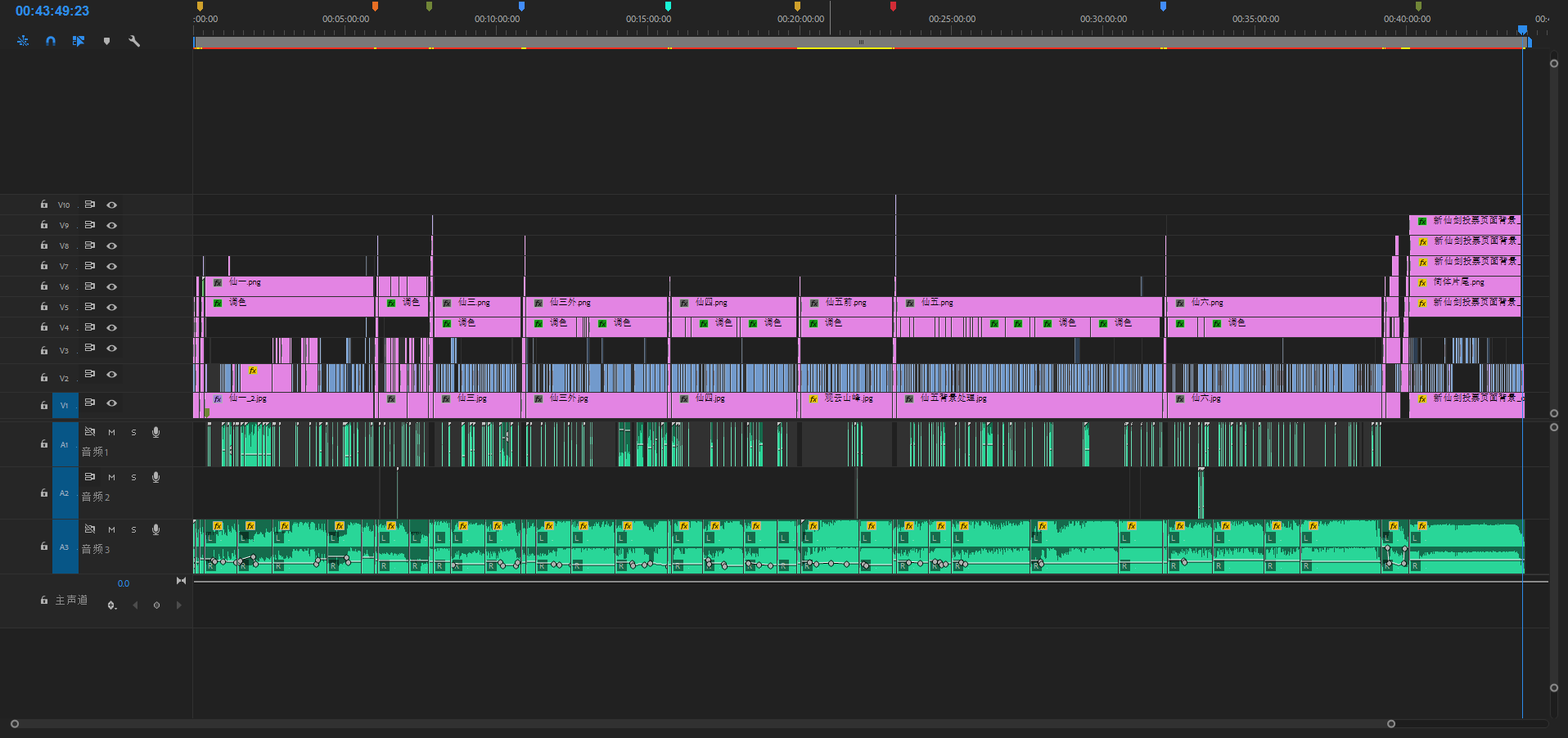1568x738 pixels.
Task: Toggle sync lock on audio track A2
Action: (90, 476)
